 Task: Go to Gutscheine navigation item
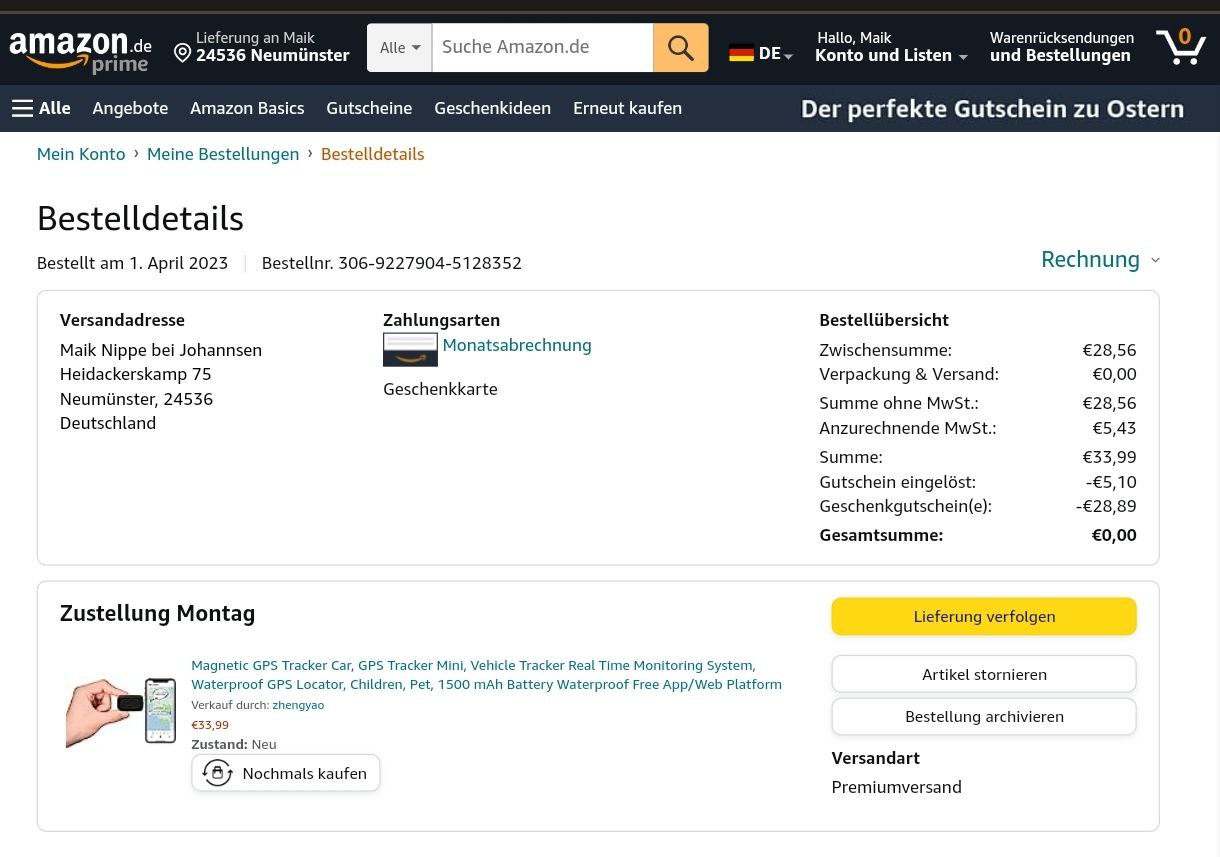tap(369, 108)
